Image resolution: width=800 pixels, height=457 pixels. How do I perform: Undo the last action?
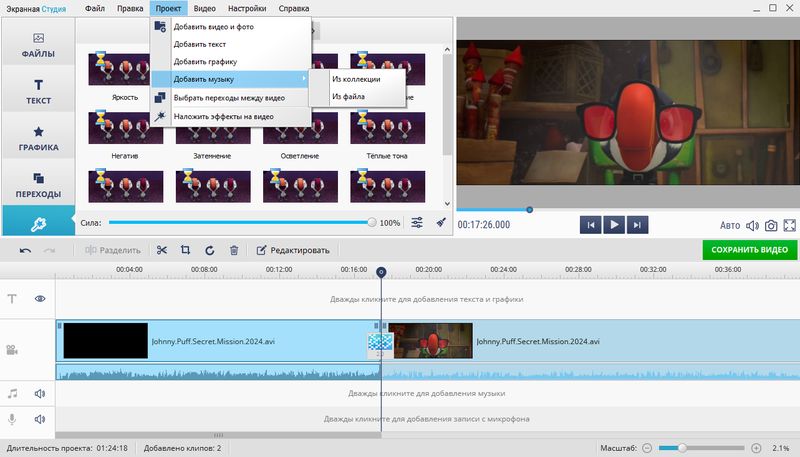coord(25,250)
